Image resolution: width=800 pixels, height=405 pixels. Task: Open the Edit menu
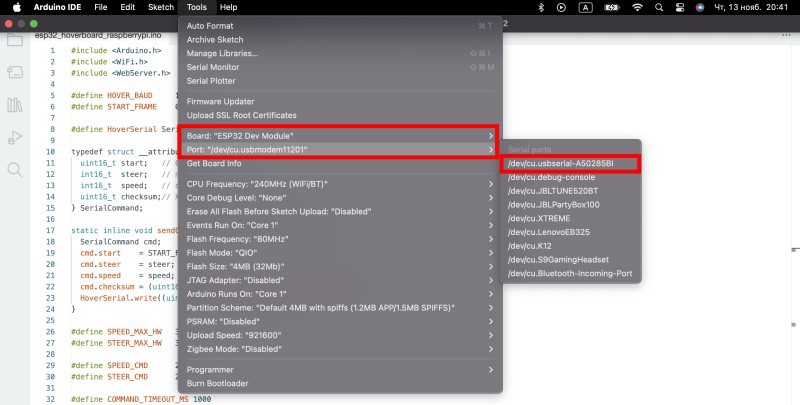tap(128, 7)
